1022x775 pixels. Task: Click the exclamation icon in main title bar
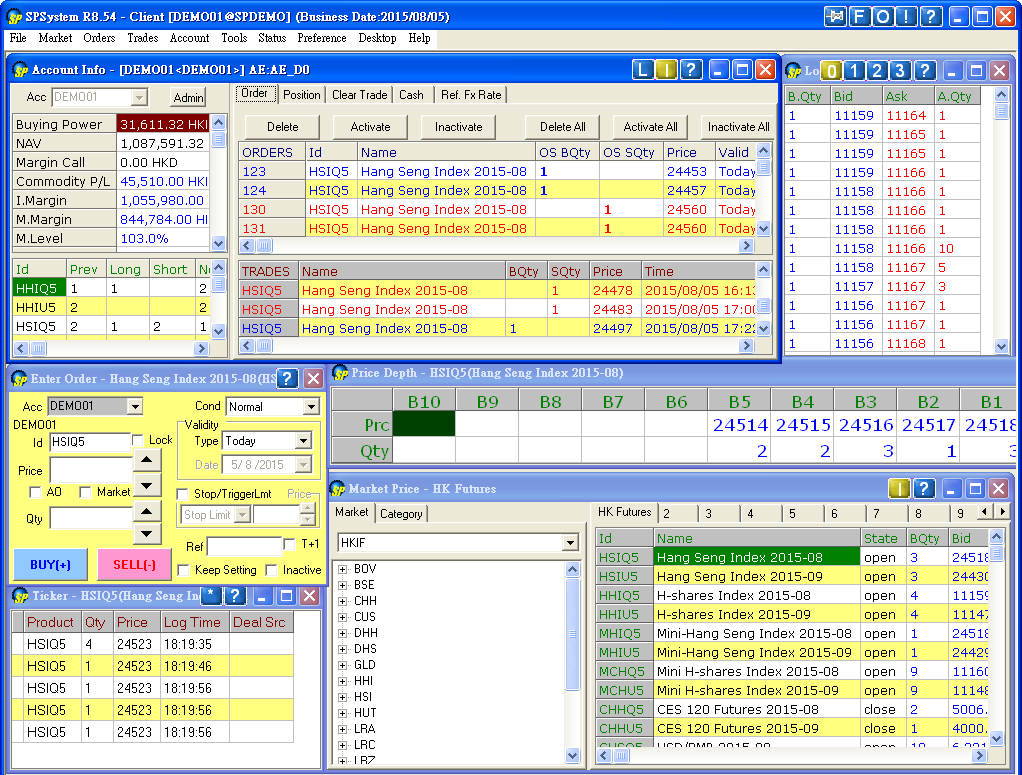(907, 16)
